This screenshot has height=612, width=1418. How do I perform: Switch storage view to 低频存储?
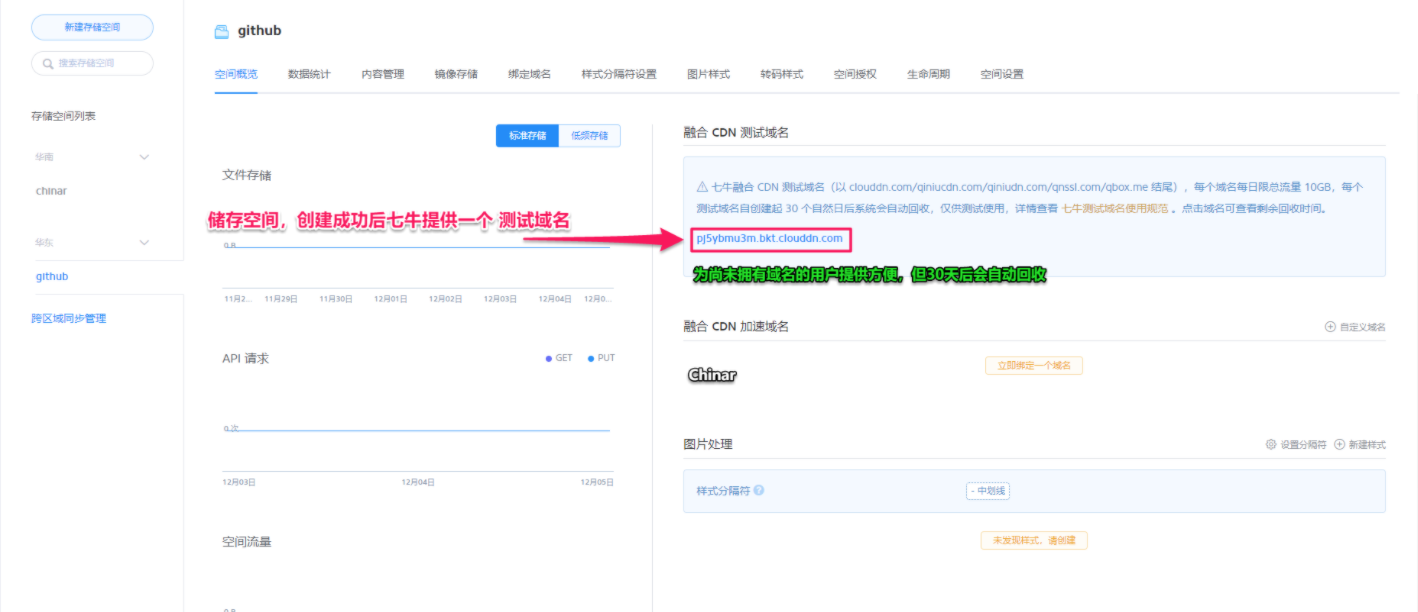590,135
